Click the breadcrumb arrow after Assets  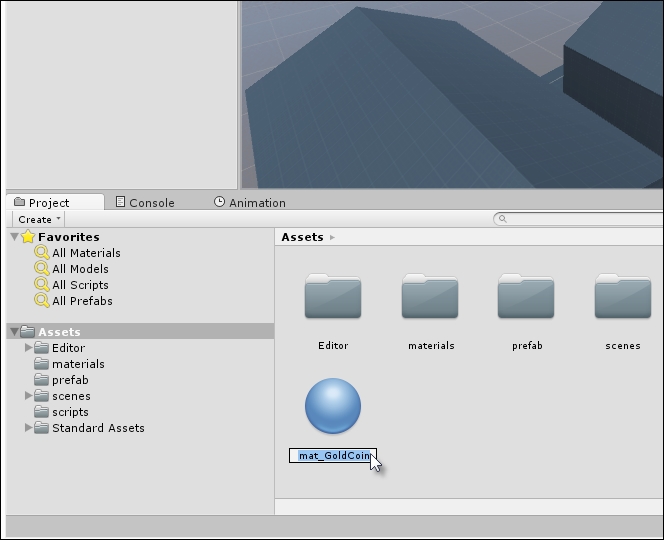click(332, 238)
